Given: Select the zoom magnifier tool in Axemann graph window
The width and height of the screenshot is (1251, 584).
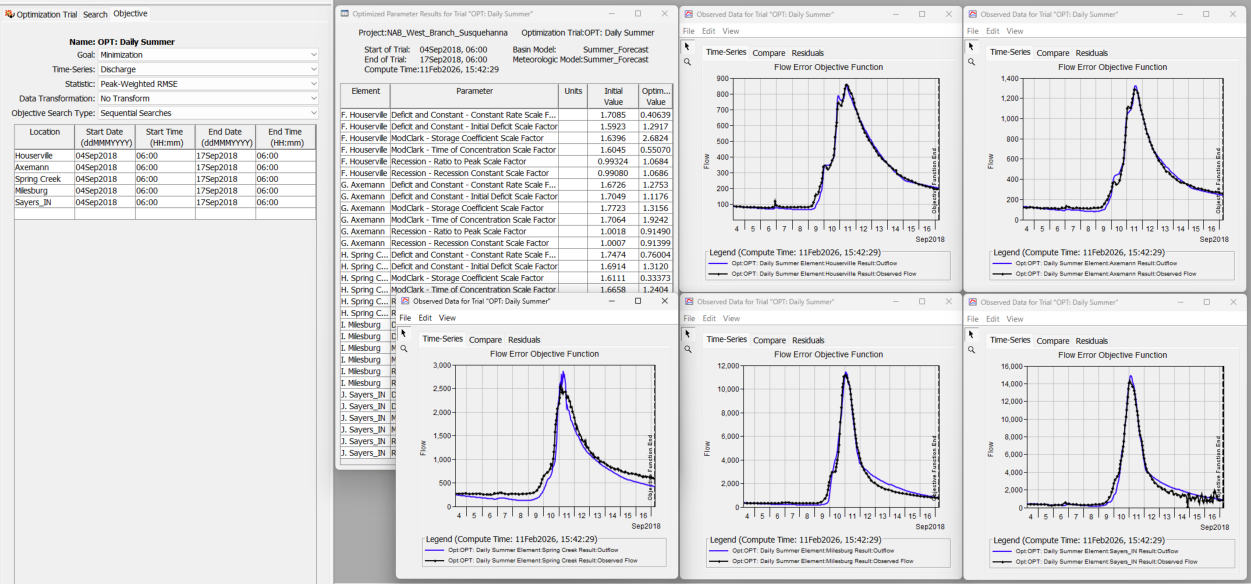Looking at the screenshot, I should click(972, 62).
